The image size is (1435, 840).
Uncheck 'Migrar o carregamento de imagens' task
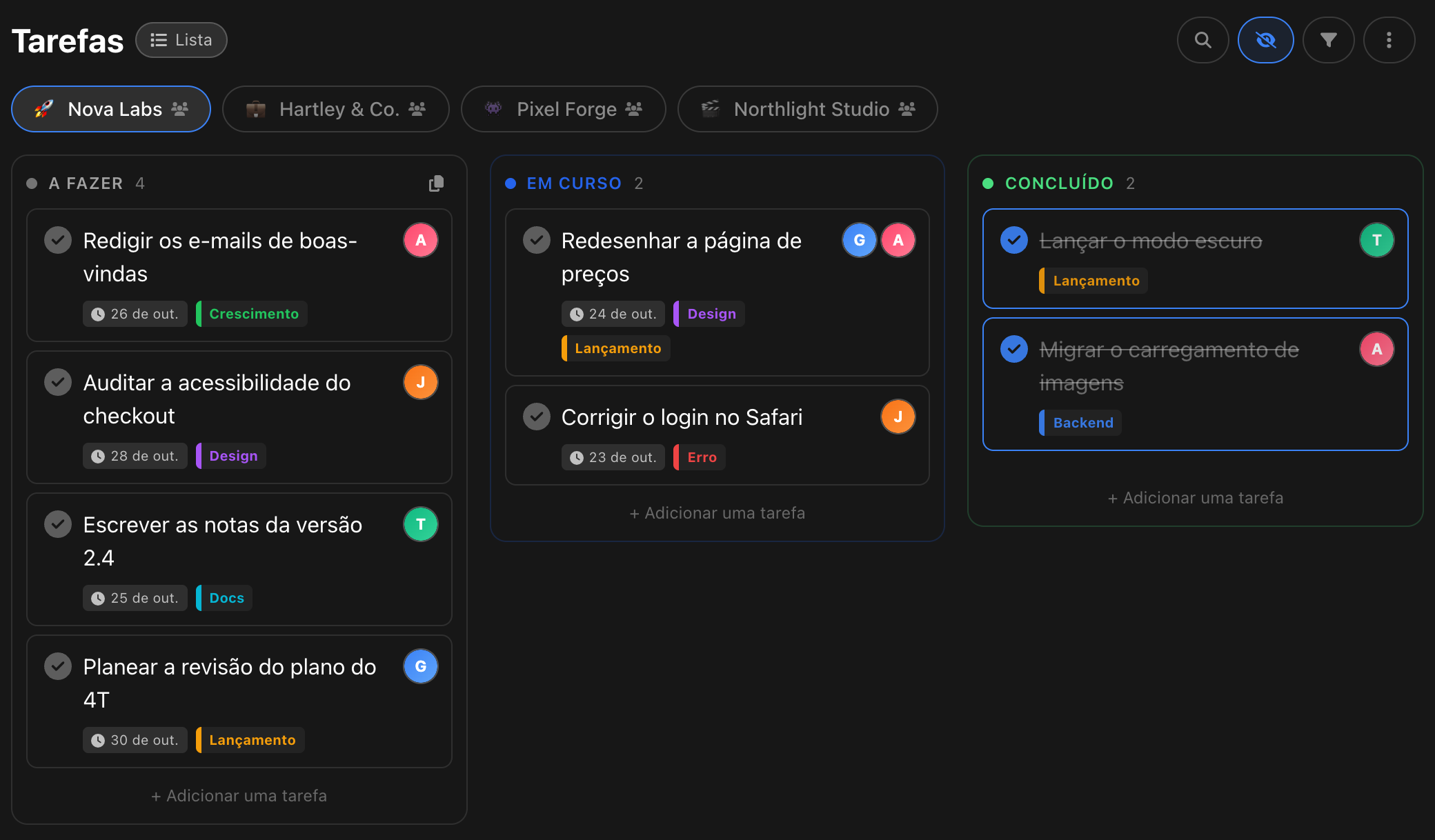1014,349
